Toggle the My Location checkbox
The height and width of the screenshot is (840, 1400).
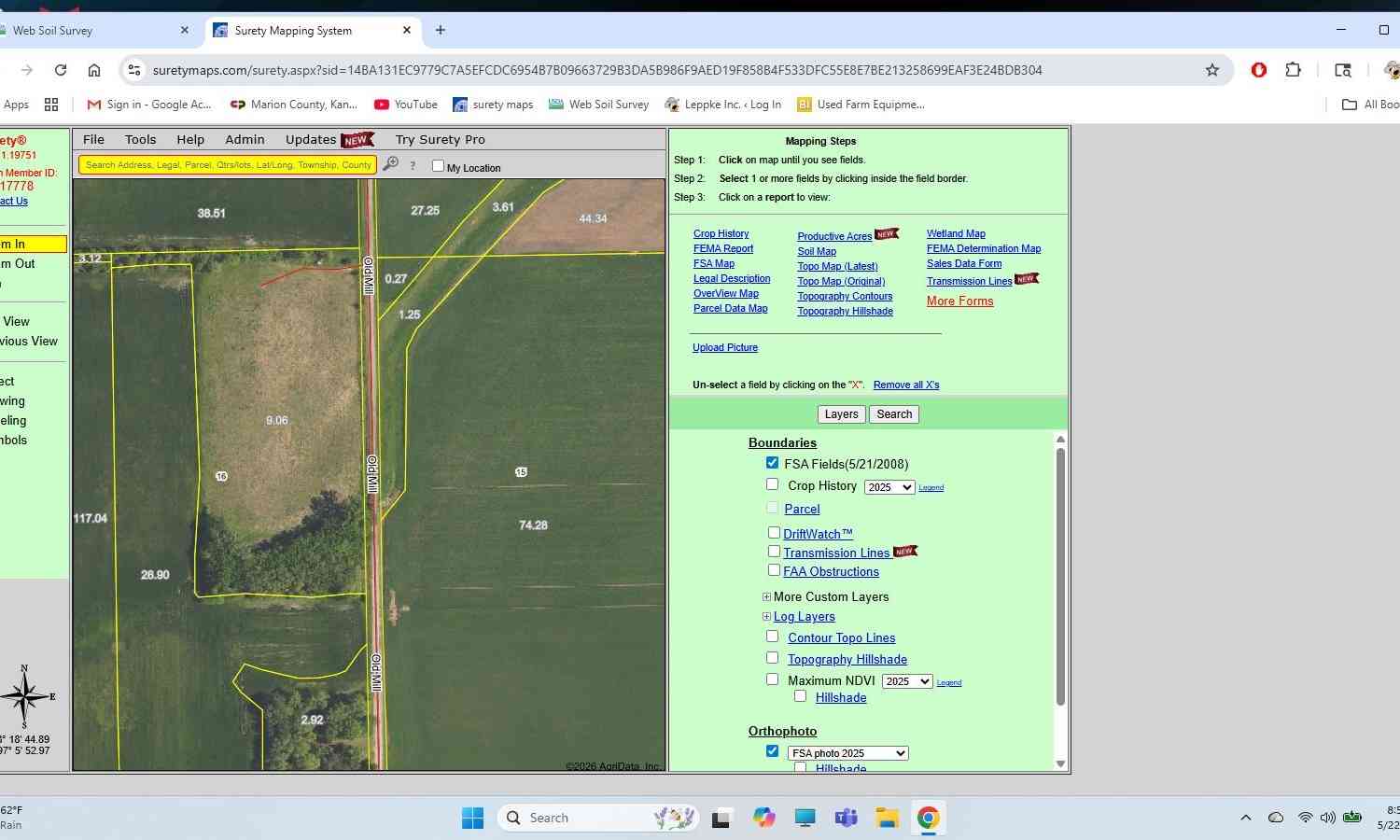point(438,166)
